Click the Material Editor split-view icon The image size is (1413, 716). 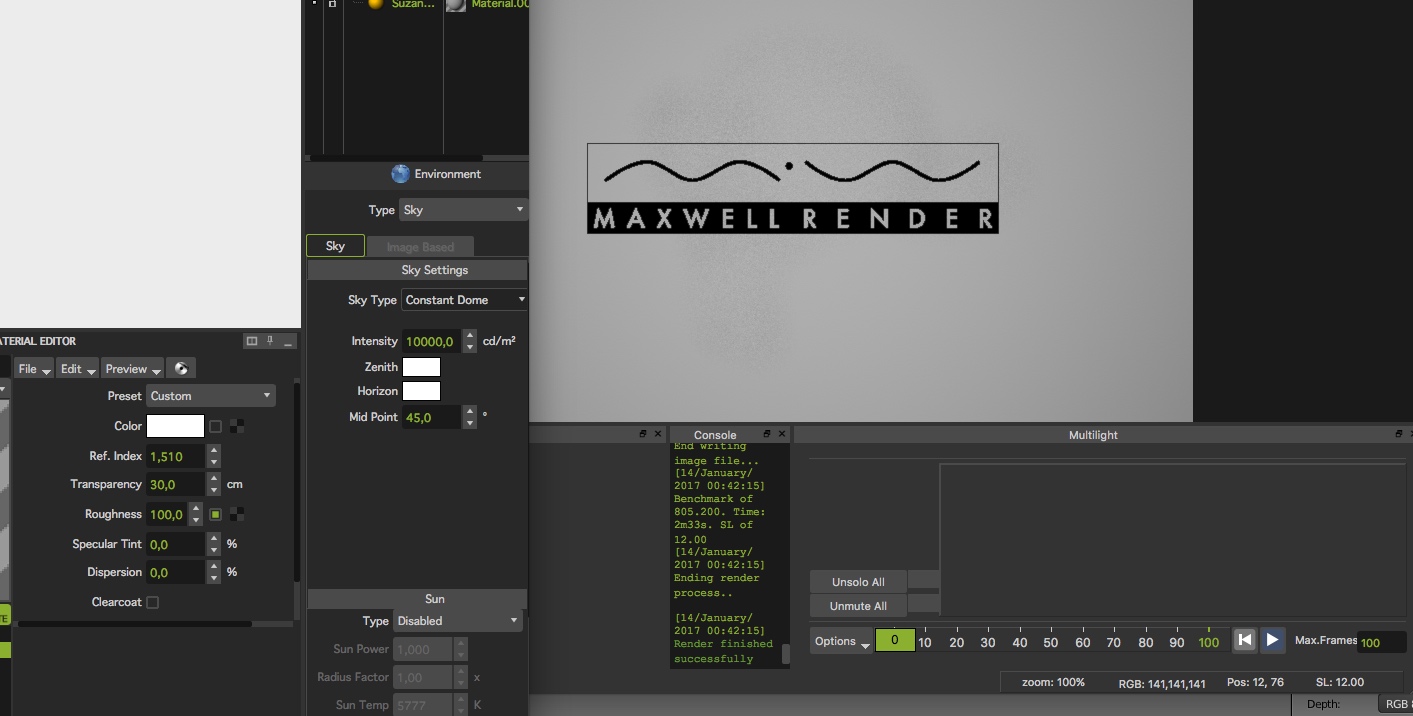click(x=252, y=341)
